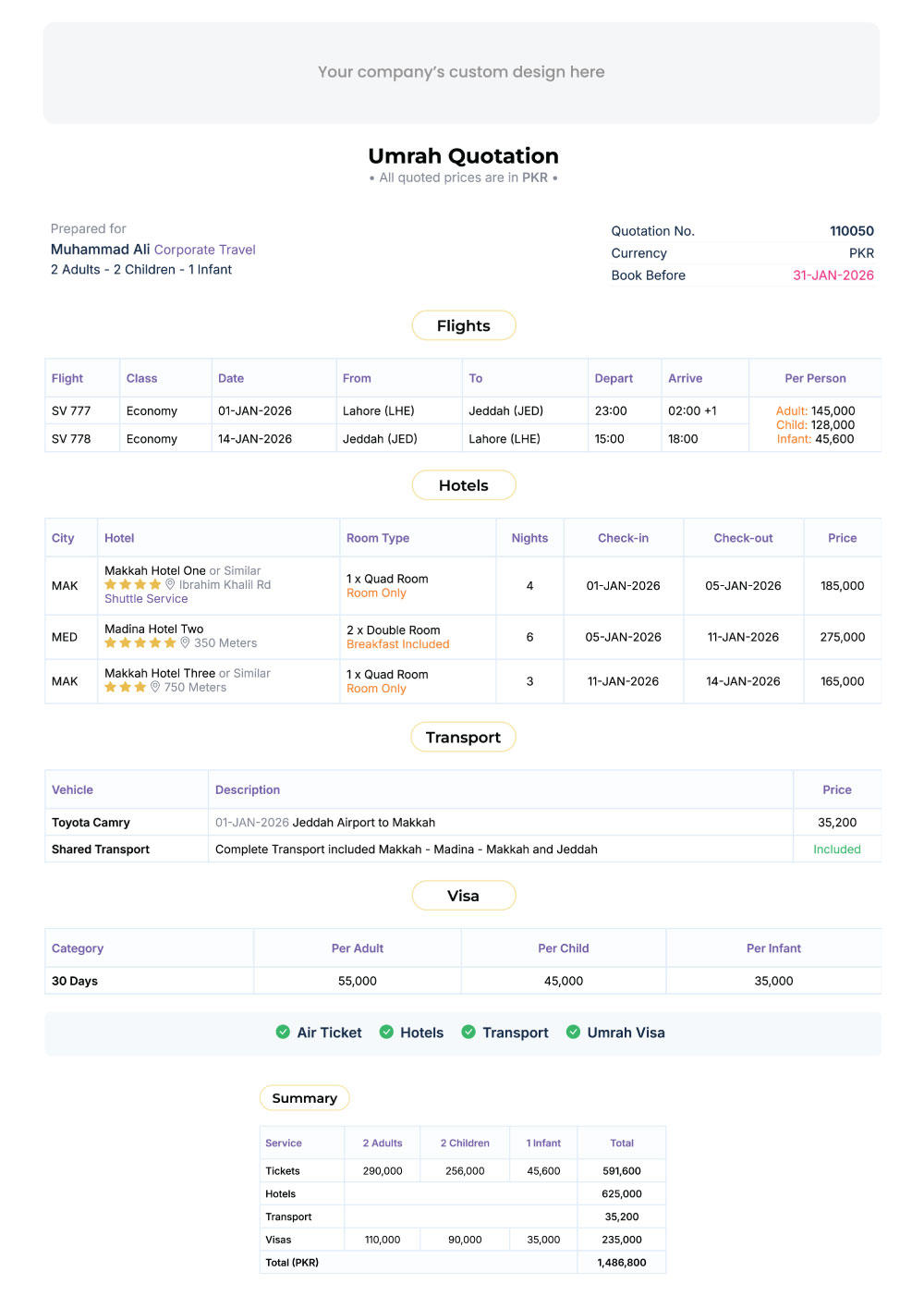Screen dimensions: 924x1308
Task: Click the five-star rating under Madina Hotel Two
Action: (x=140, y=642)
